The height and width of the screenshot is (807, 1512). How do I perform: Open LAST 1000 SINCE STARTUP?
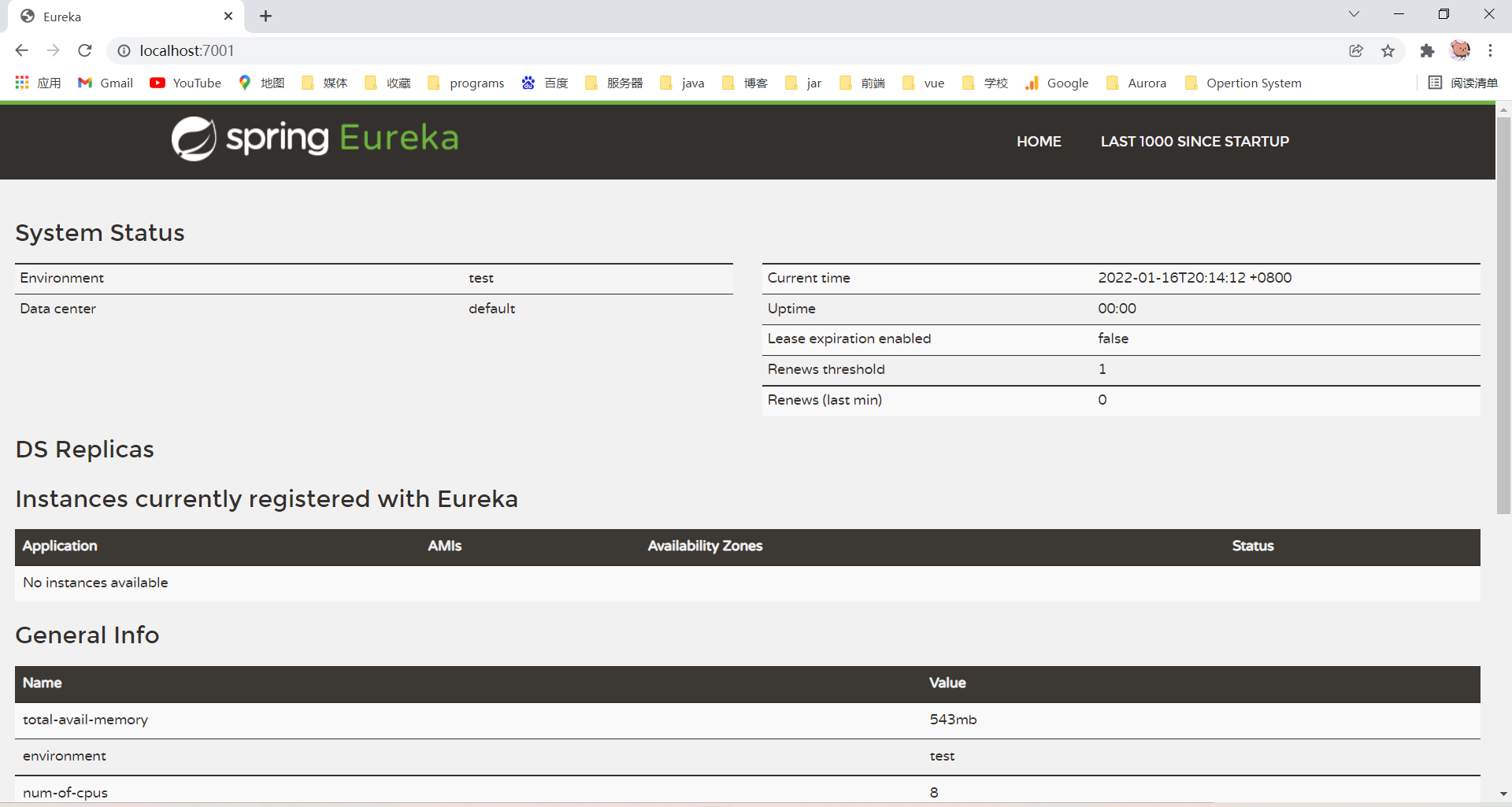[1195, 142]
